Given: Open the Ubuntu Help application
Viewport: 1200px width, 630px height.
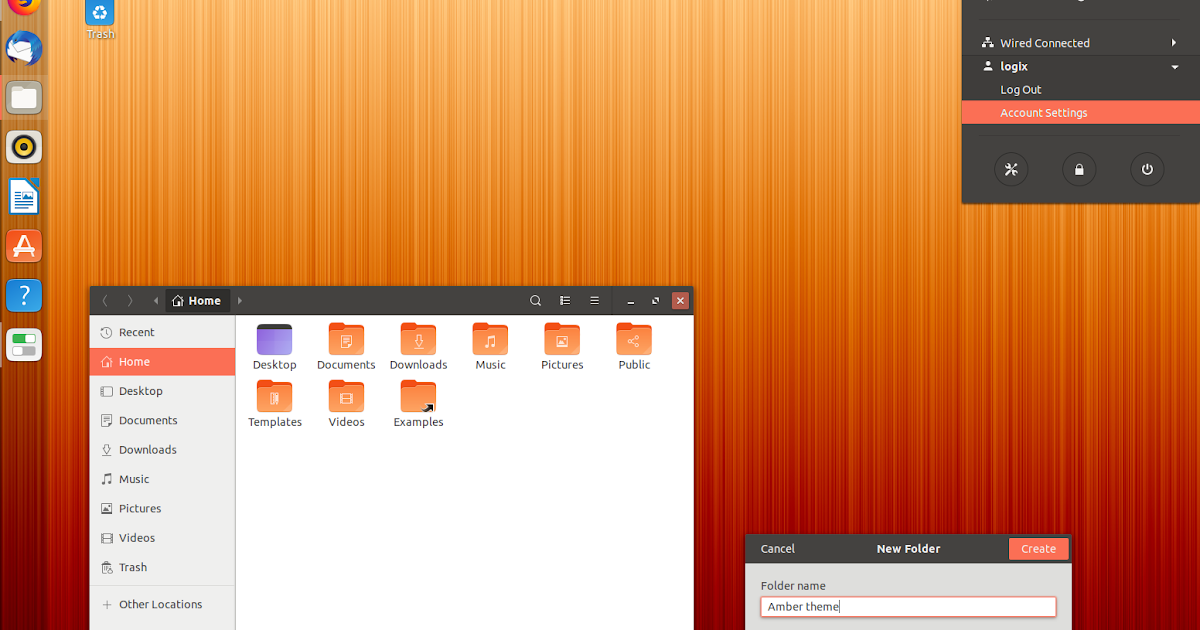Looking at the screenshot, I should 23,295.
